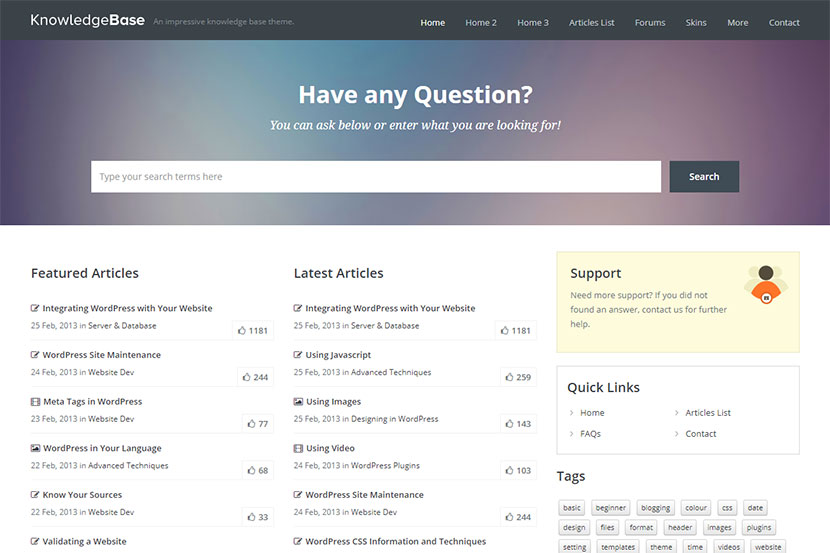Click the edit icon beside Validating a Website
Image resolution: width=830 pixels, height=553 pixels.
[x=35, y=541]
